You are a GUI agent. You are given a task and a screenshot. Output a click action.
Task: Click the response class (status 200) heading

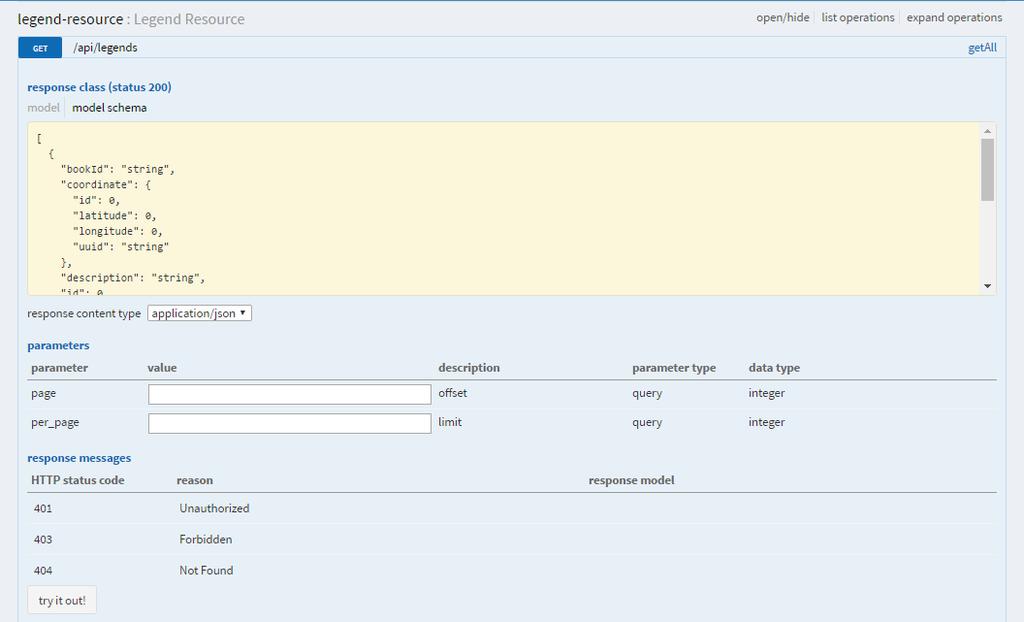coord(99,88)
